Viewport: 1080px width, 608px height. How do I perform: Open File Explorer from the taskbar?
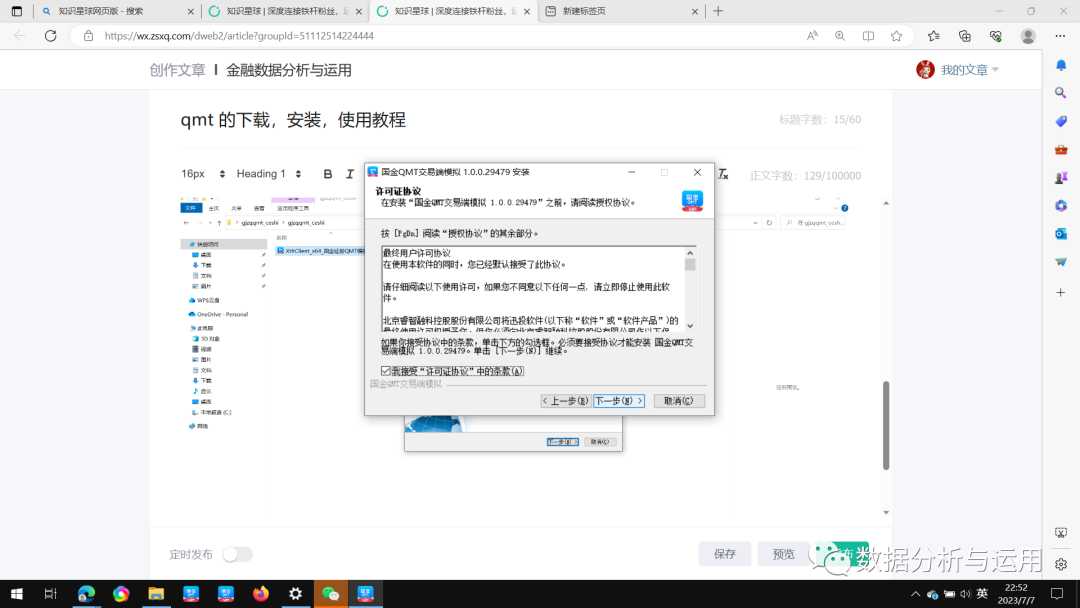tap(156, 594)
